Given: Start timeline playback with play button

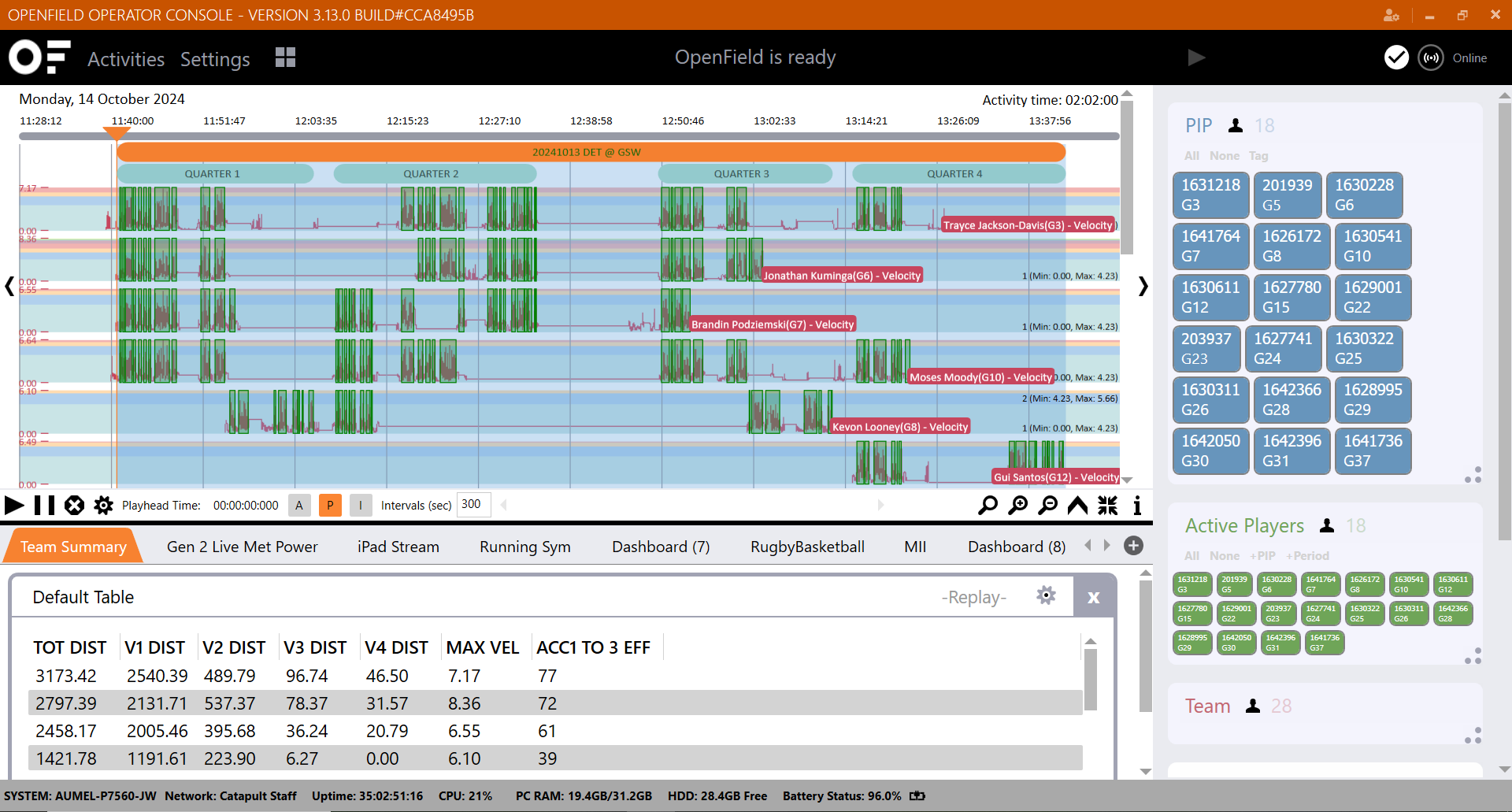Looking at the screenshot, I should [x=14, y=505].
